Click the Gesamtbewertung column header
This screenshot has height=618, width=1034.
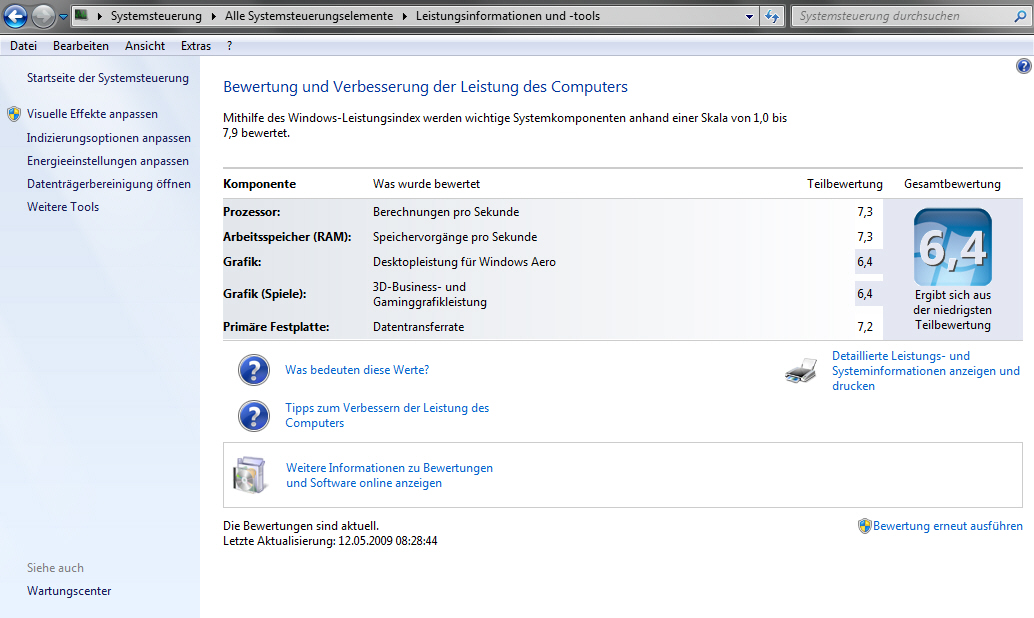(952, 184)
